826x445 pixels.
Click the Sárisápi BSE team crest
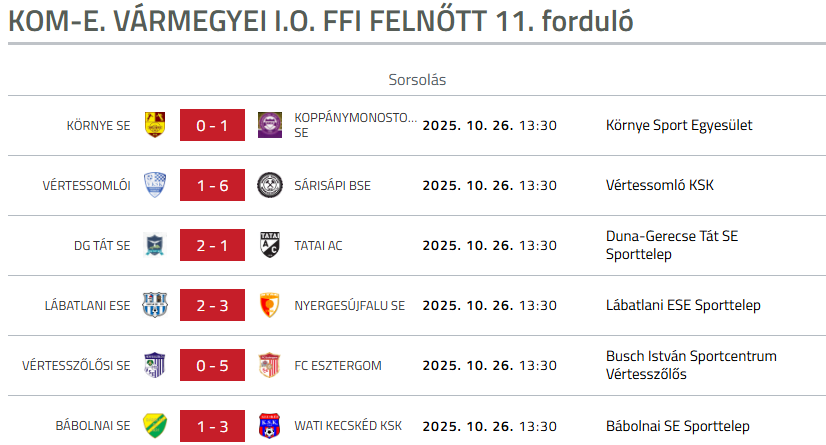point(269,185)
